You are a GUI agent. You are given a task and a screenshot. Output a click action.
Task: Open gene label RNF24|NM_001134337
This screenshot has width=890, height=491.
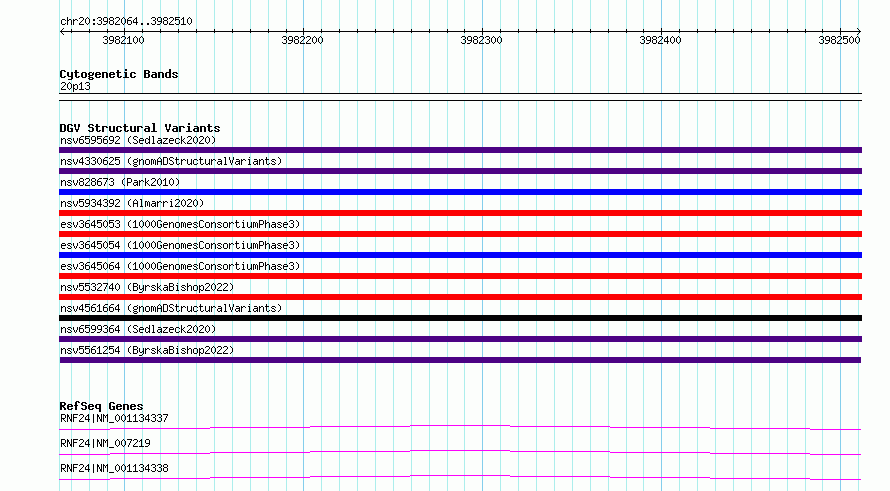point(114,418)
